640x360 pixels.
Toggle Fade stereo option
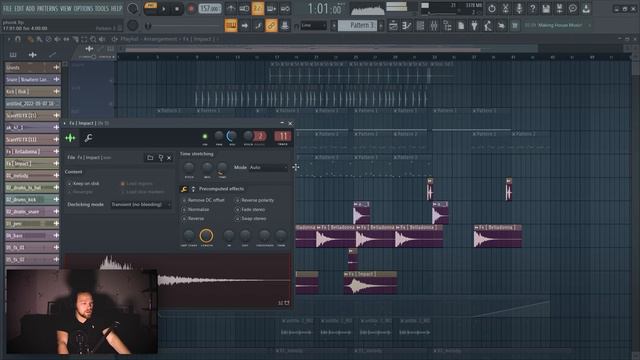[x=250, y=209]
